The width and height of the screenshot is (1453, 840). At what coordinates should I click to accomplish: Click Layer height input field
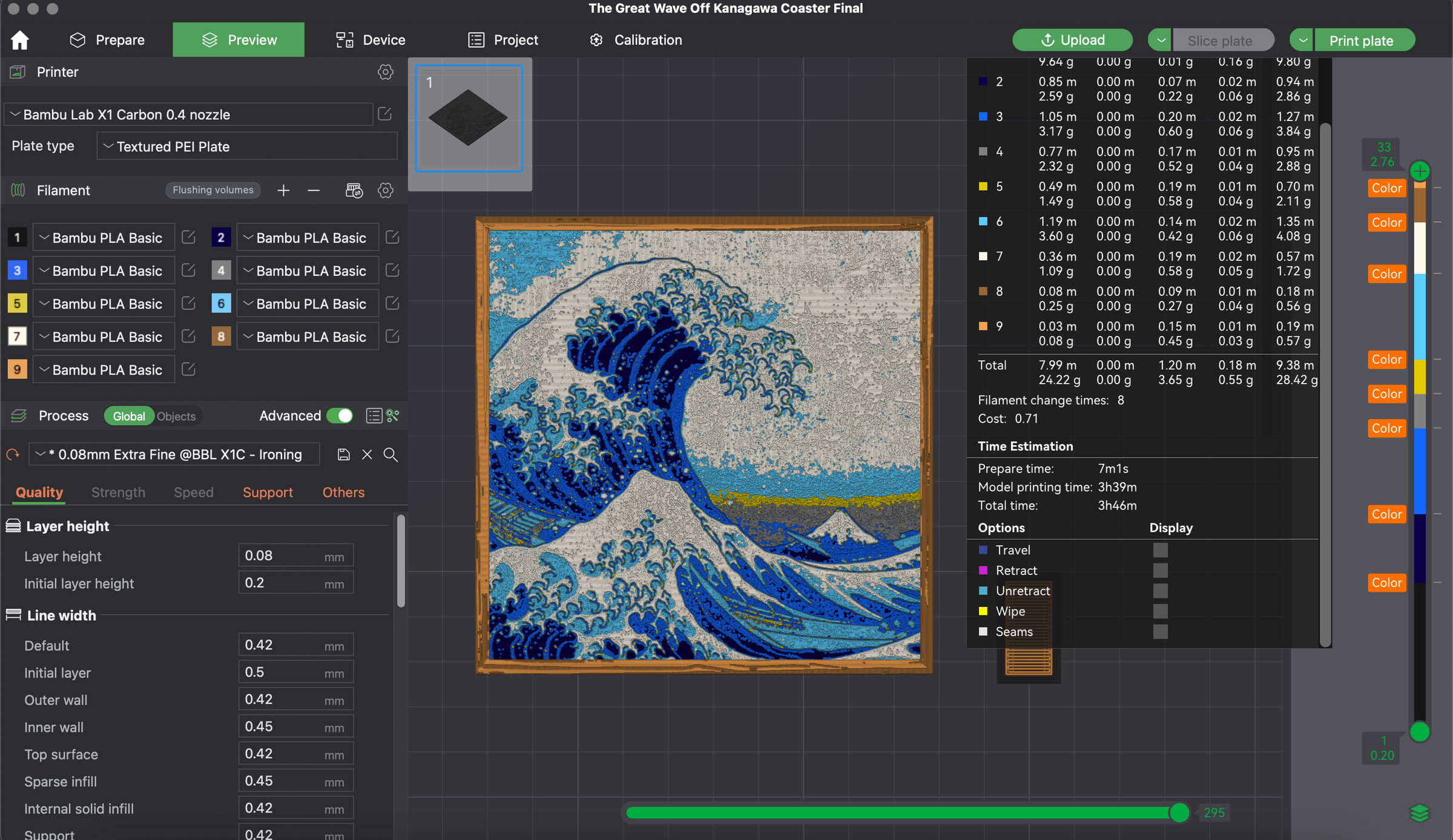click(x=295, y=556)
